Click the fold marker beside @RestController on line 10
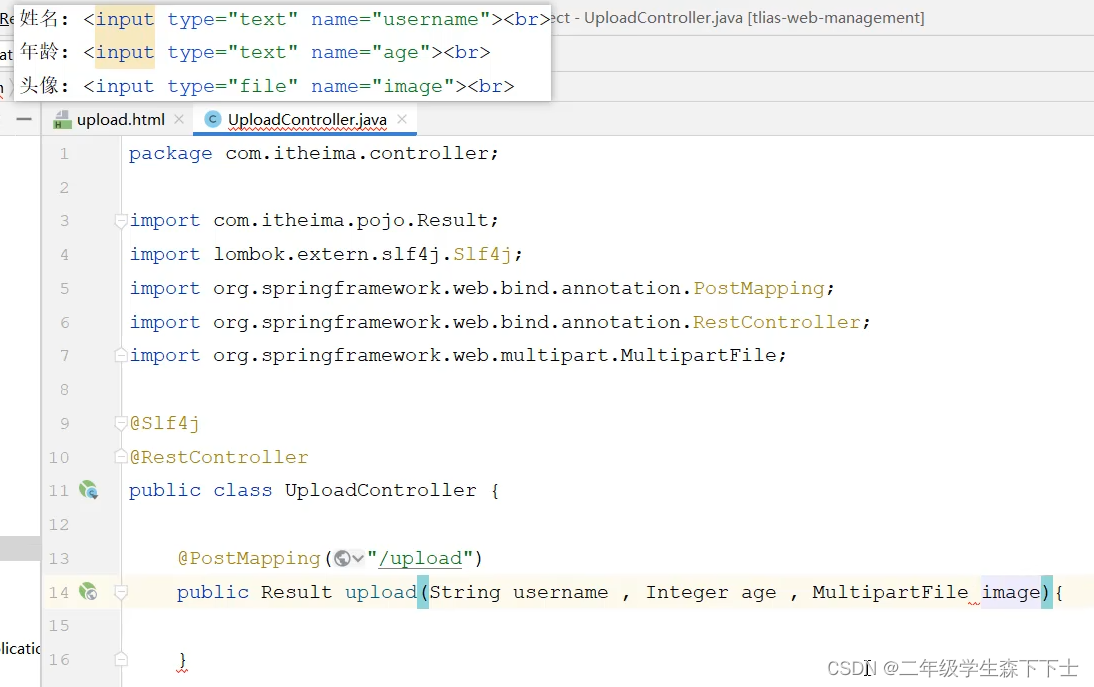1094x687 pixels. coord(120,457)
